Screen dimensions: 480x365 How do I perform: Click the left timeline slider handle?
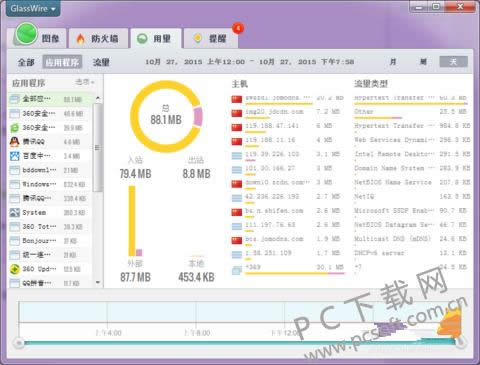click(19, 343)
